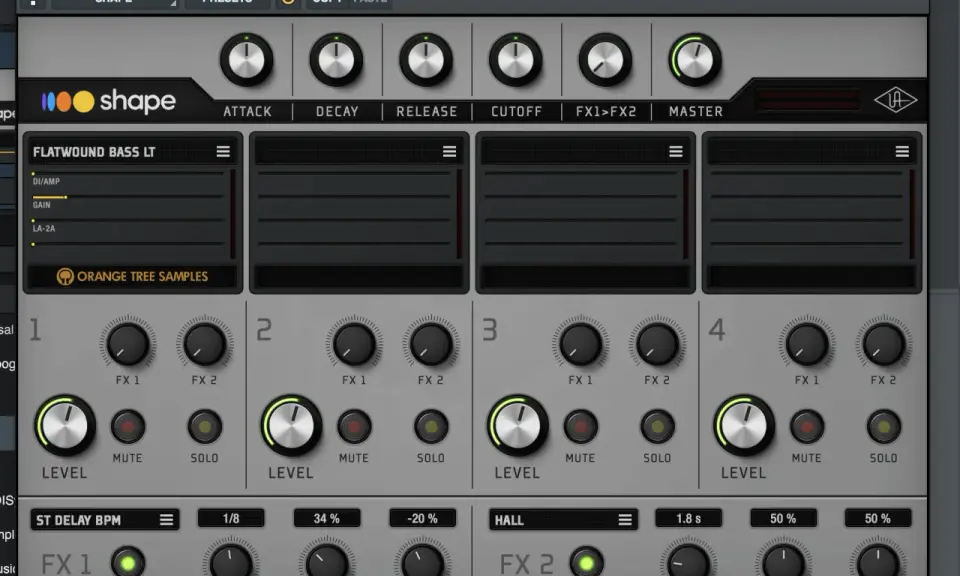Click the knob under the 34 % value
960x576 pixels.
327,561
